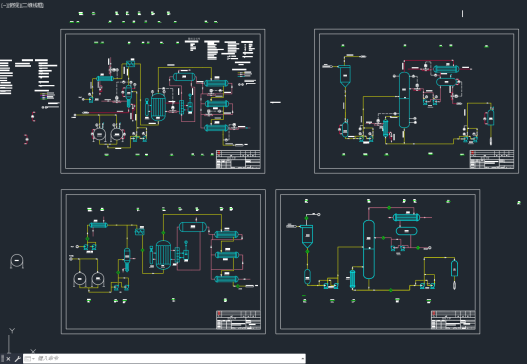Select the title block of the top-left sheet

(x=238, y=159)
